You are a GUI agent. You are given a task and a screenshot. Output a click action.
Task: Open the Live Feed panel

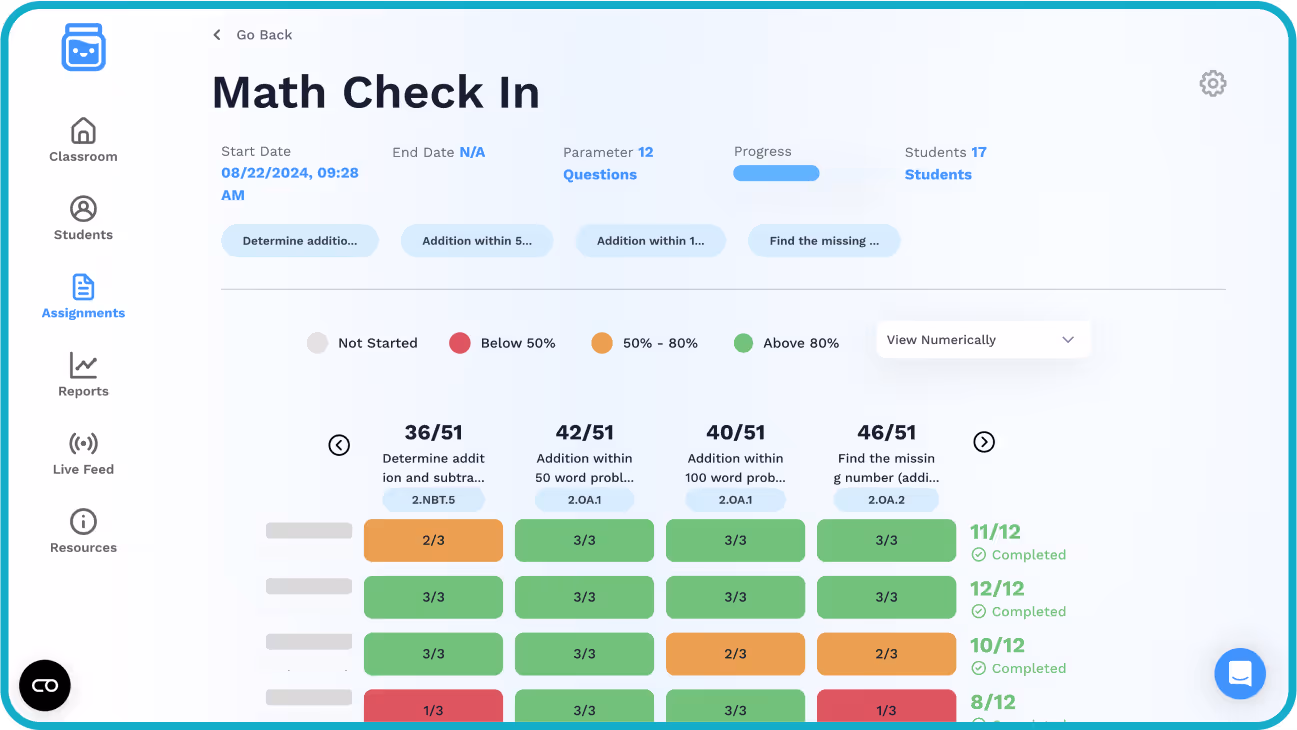pos(83,452)
